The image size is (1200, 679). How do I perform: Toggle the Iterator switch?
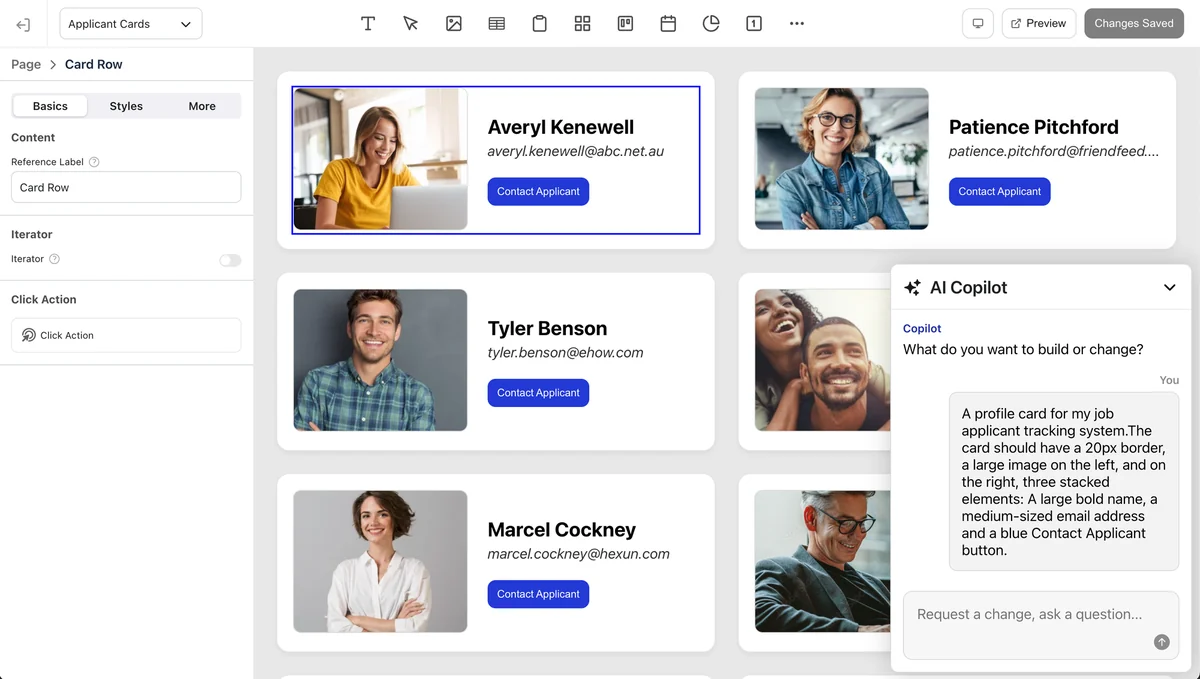[x=230, y=260]
